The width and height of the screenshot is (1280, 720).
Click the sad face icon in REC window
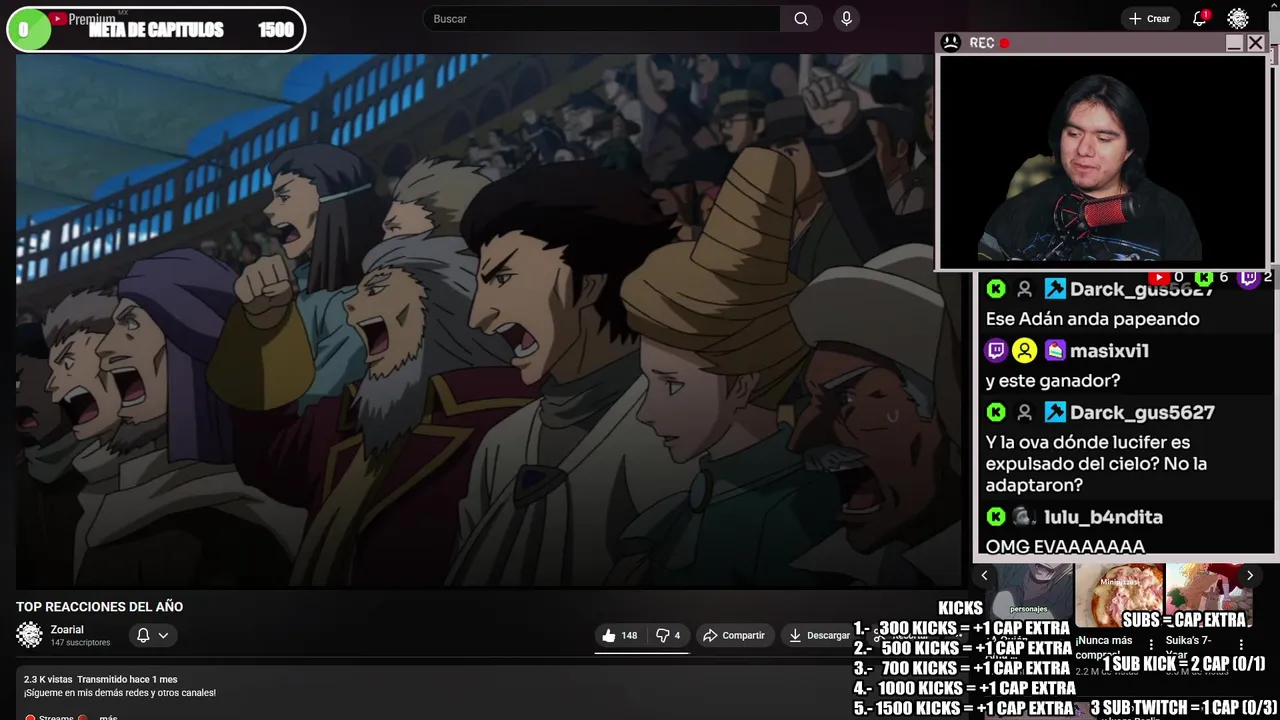point(951,43)
